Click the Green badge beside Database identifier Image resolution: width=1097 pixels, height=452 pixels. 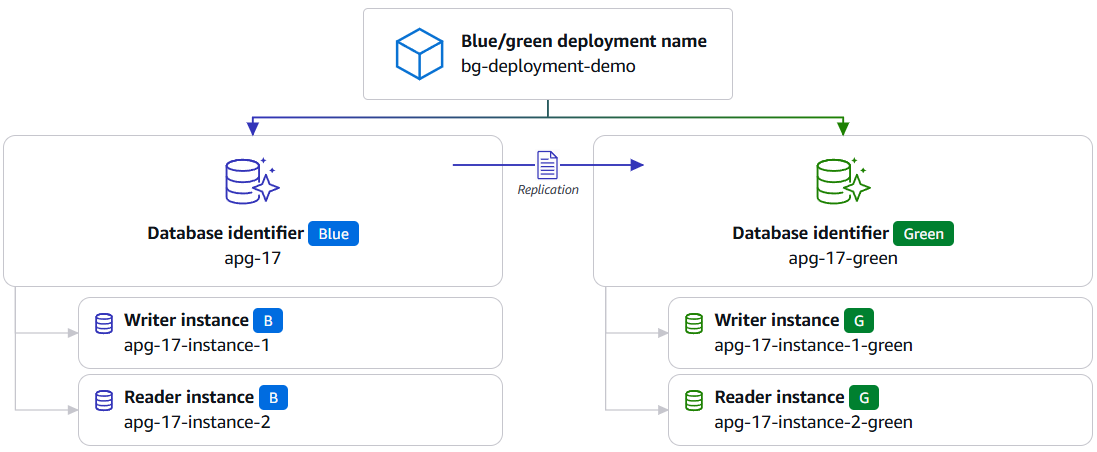[x=924, y=234]
